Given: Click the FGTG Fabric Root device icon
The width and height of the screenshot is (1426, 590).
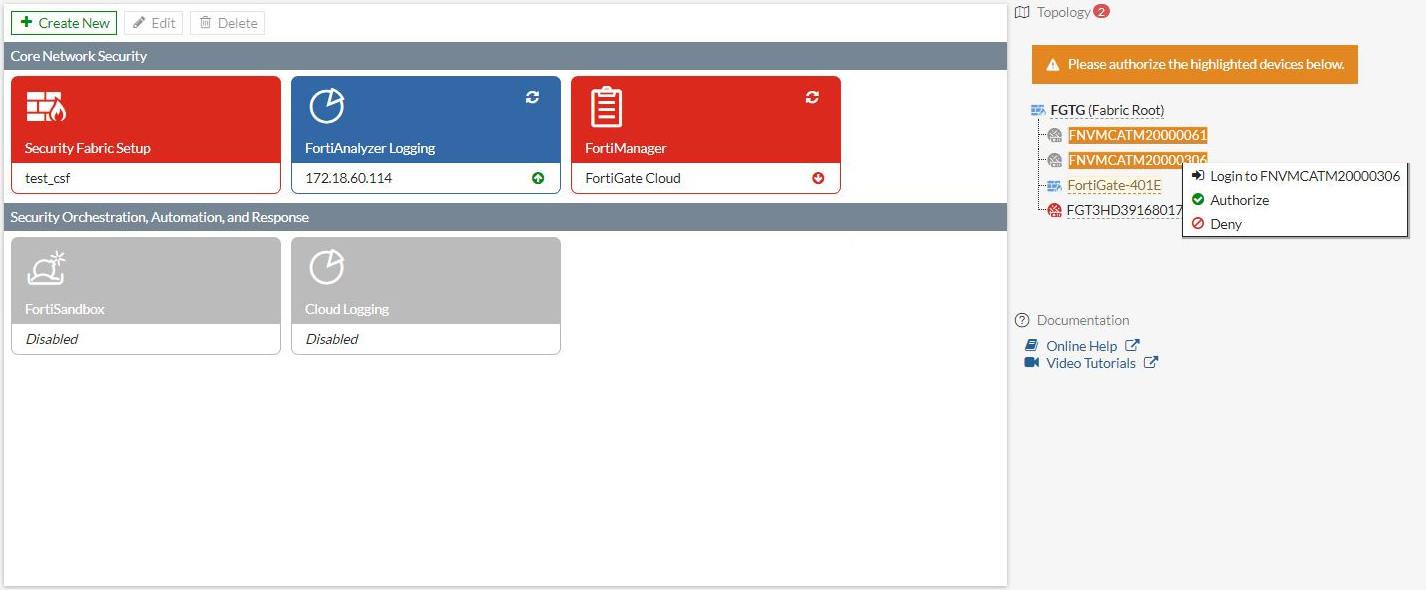Looking at the screenshot, I should (1038, 111).
